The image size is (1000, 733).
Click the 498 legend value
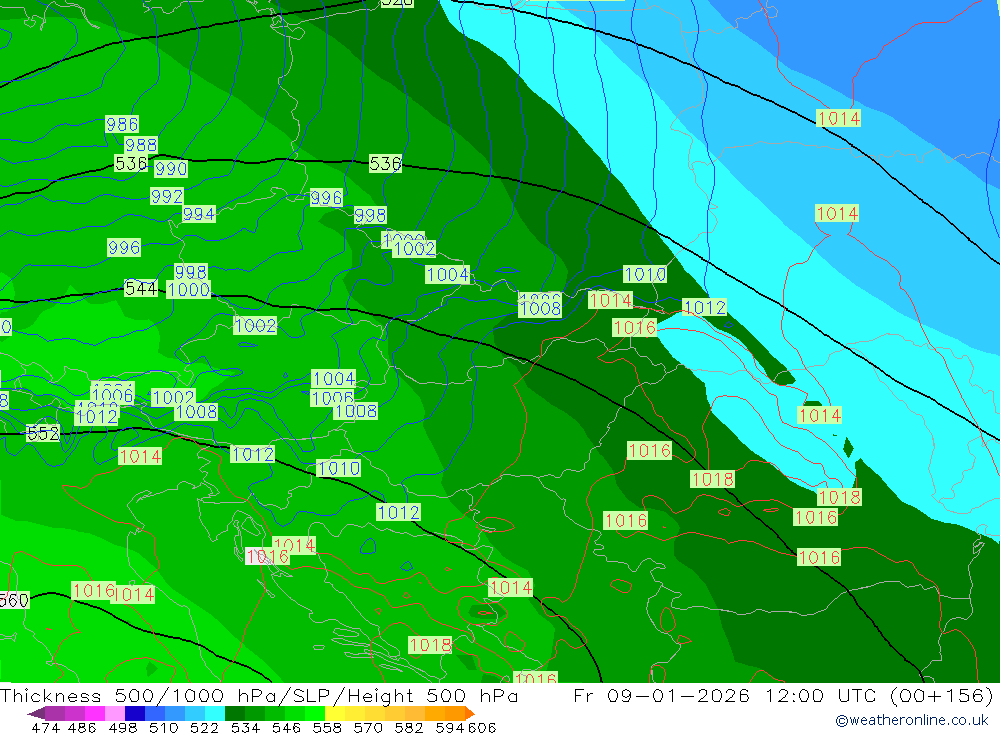[x=122, y=728]
